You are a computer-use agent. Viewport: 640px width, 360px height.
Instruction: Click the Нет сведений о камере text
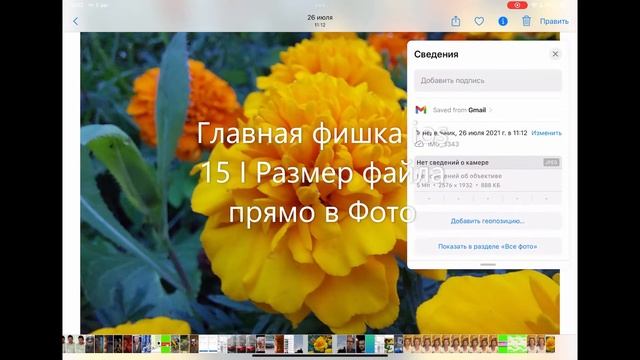click(452, 162)
